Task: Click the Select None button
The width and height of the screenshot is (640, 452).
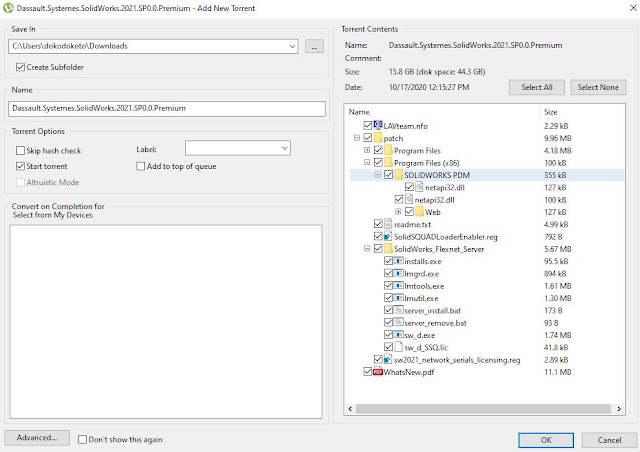Action: pyautogui.click(x=598, y=87)
